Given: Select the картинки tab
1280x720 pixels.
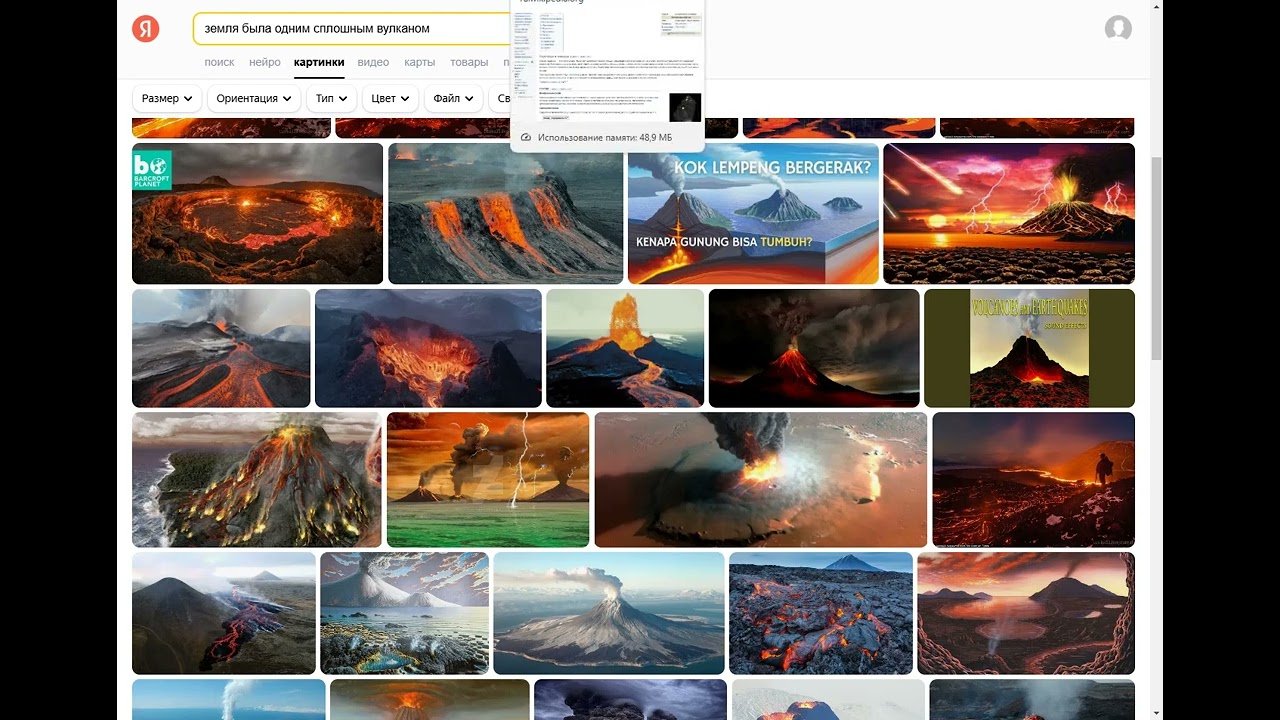Looking at the screenshot, I should pos(319,62).
